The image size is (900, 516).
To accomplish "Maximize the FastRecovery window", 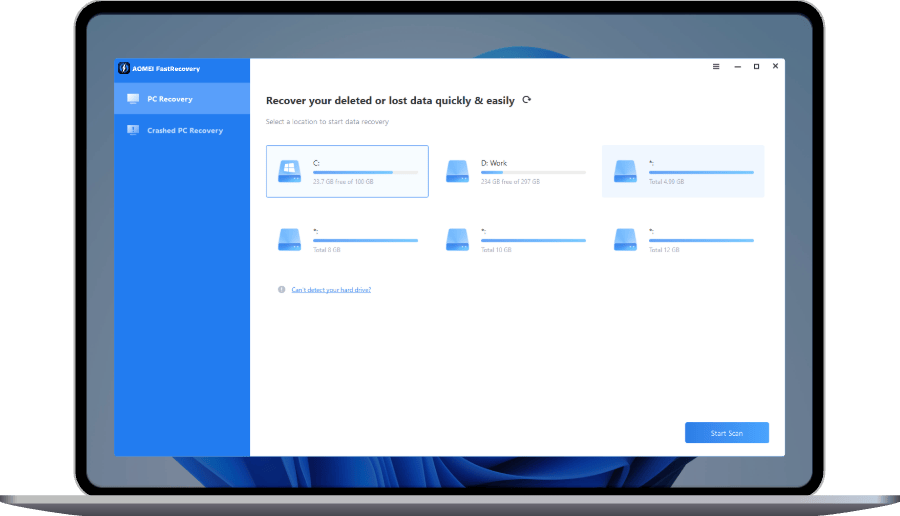I will point(756,67).
